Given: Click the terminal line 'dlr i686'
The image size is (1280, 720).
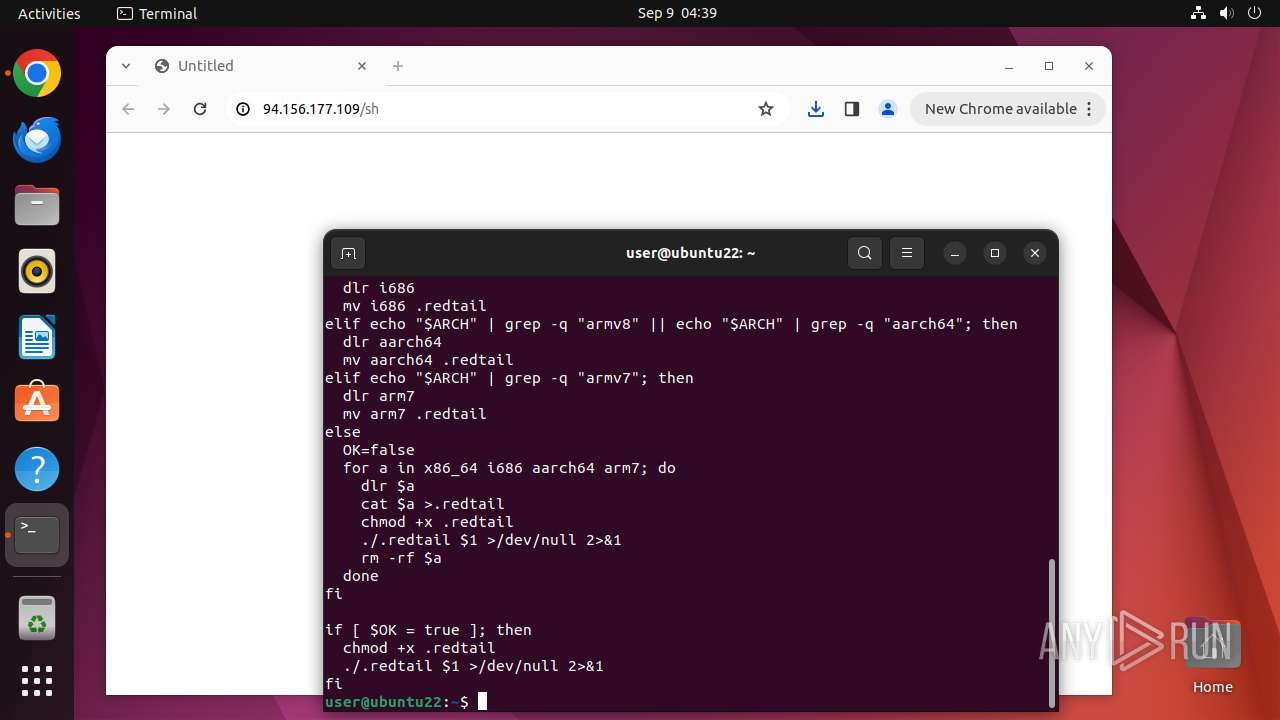Looking at the screenshot, I should [x=378, y=288].
